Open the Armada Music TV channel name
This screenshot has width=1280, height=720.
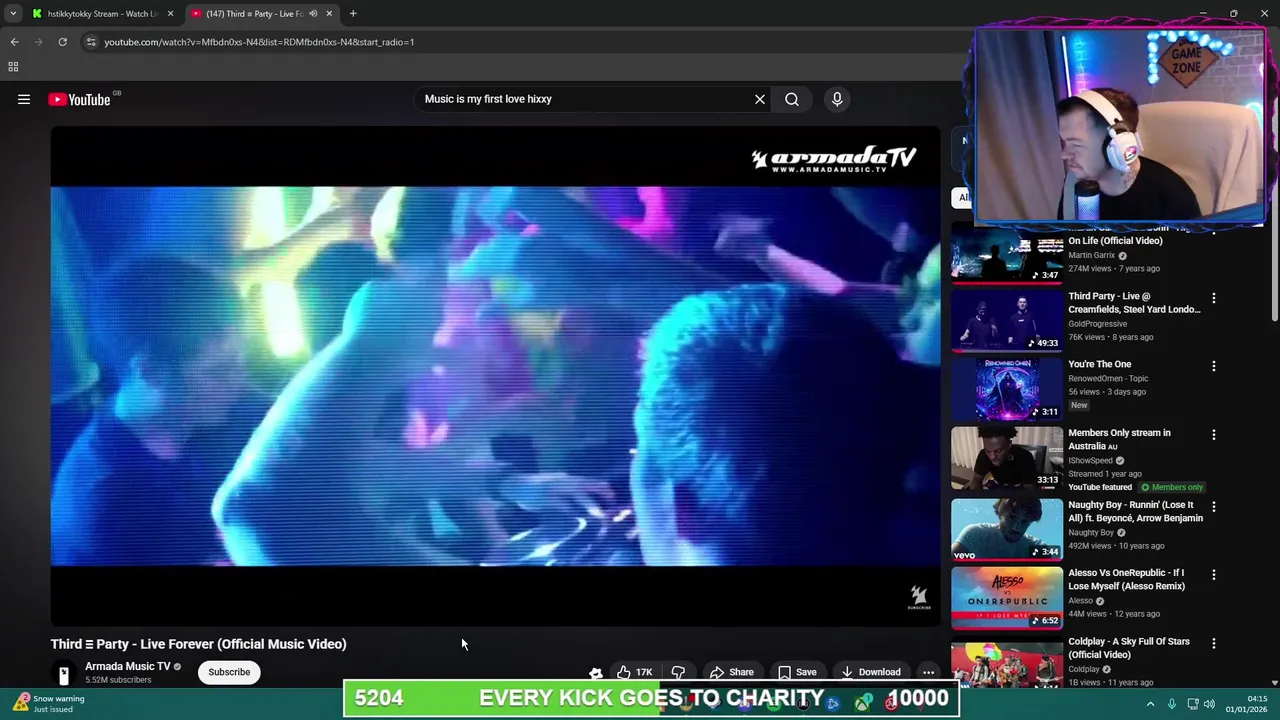[x=128, y=666]
